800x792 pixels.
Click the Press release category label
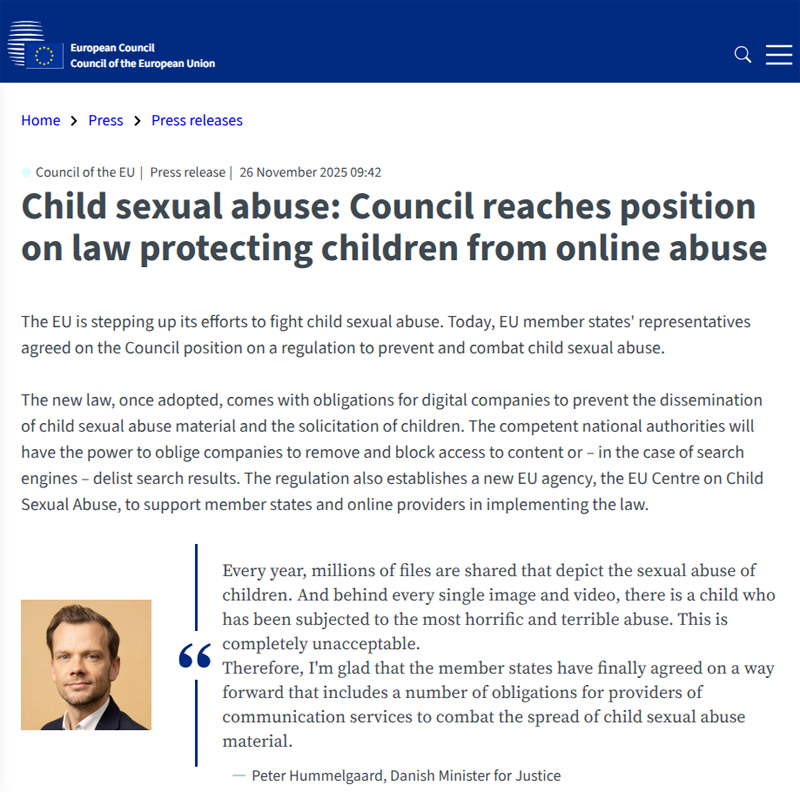[x=187, y=172]
